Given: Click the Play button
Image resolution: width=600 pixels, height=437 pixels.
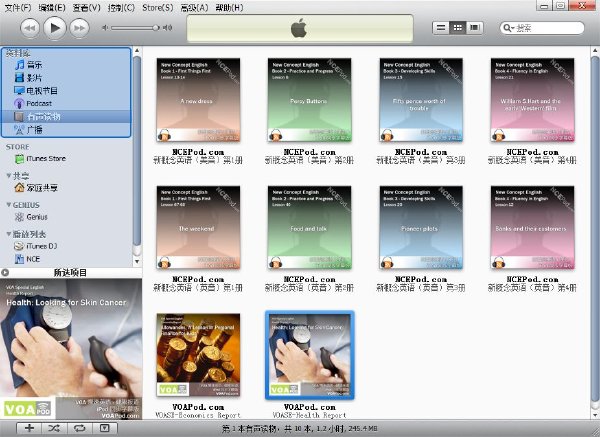Looking at the screenshot, I should coord(55,28).
